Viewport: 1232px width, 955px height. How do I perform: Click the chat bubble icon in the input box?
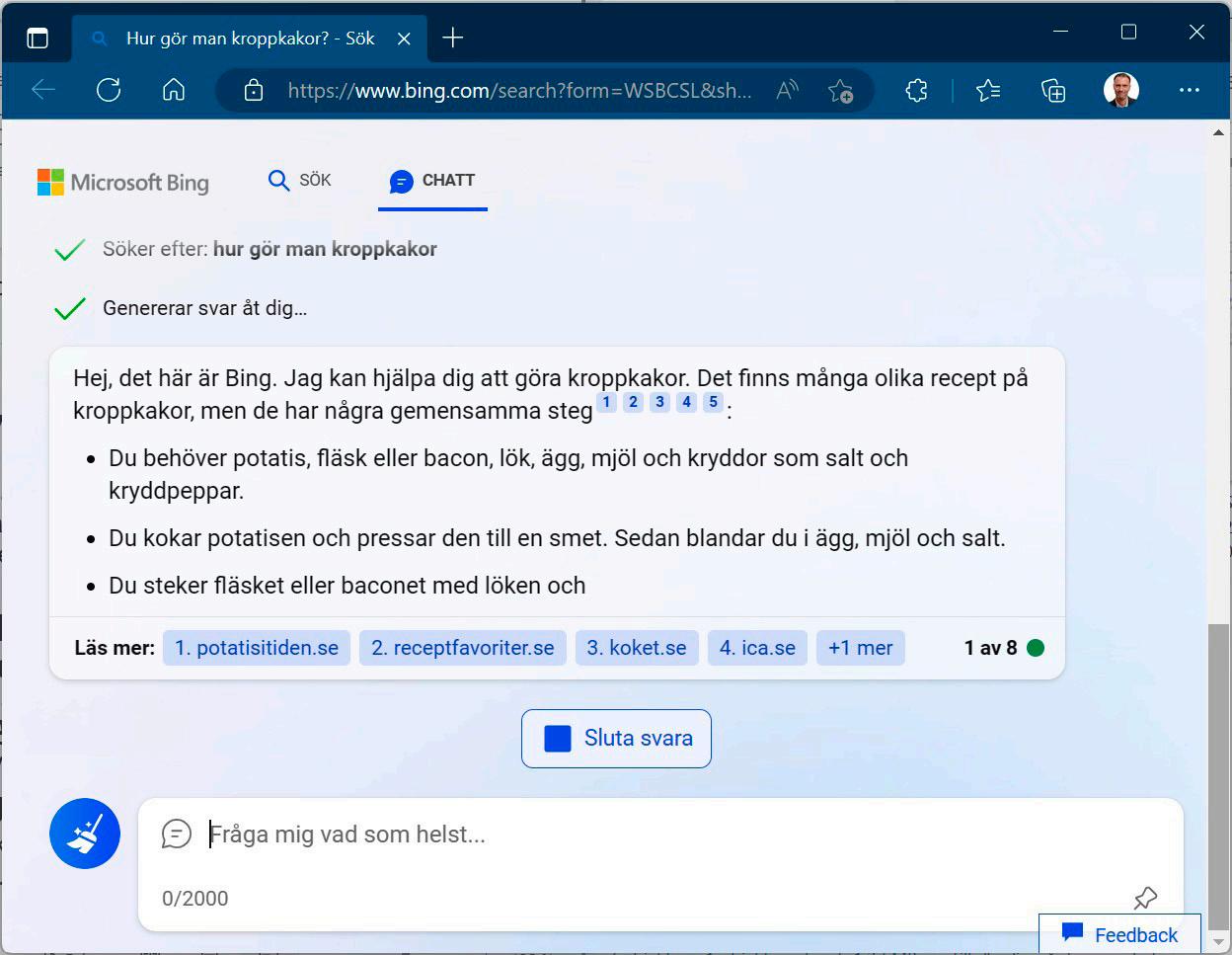[x=177, y=834]
